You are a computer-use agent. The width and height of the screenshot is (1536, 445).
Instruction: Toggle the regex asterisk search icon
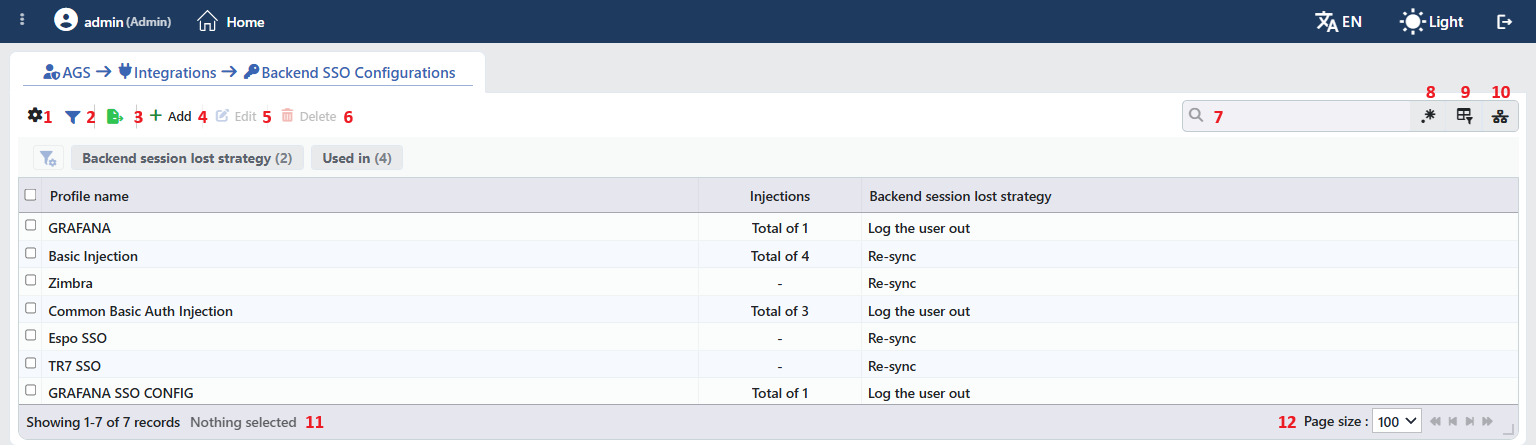(x=1428, y=116)
